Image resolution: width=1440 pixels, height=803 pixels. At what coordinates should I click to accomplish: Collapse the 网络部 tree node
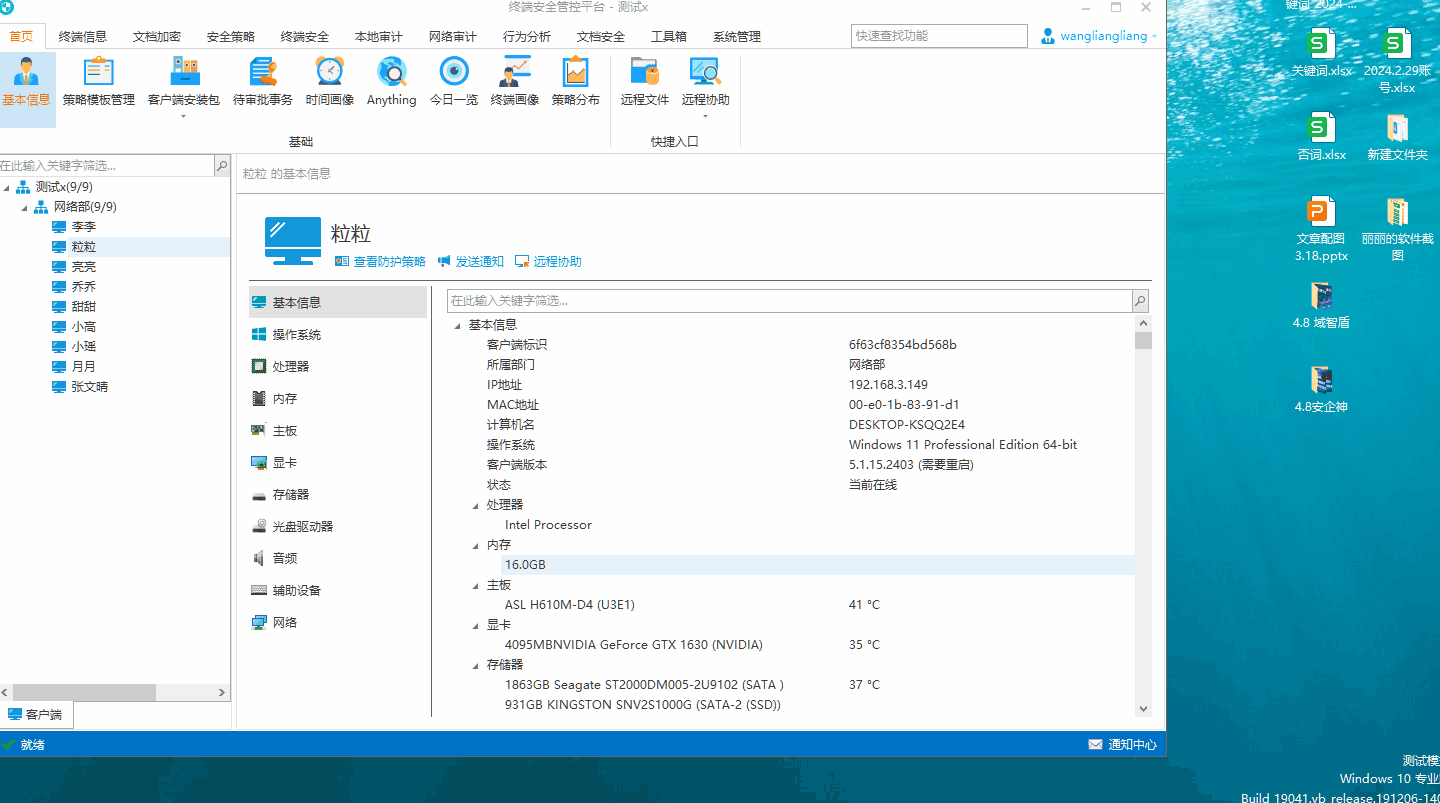click(x=26, y=207)
